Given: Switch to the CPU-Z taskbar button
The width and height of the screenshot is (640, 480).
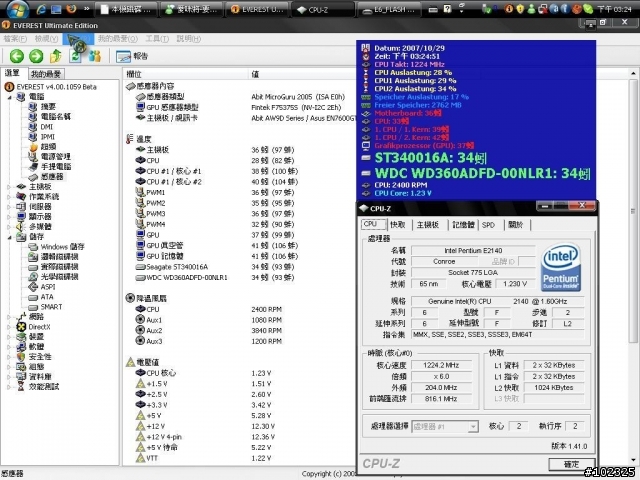Looking at the screenshot, I should 322,9.
